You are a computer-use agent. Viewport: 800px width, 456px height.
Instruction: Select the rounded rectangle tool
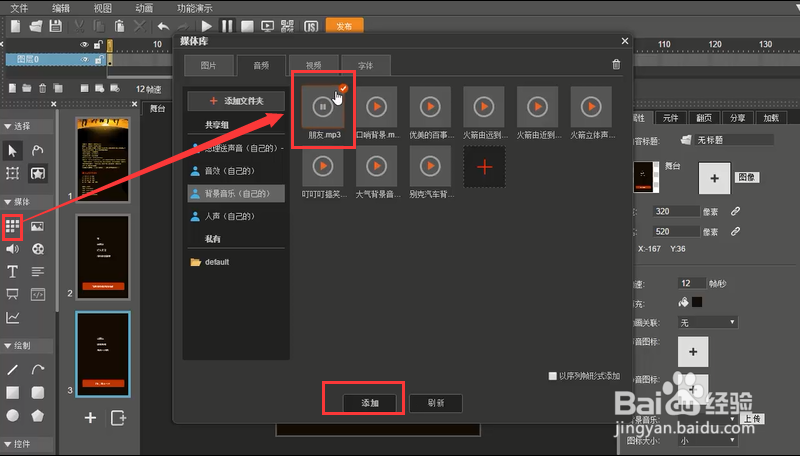coord(38,393)
